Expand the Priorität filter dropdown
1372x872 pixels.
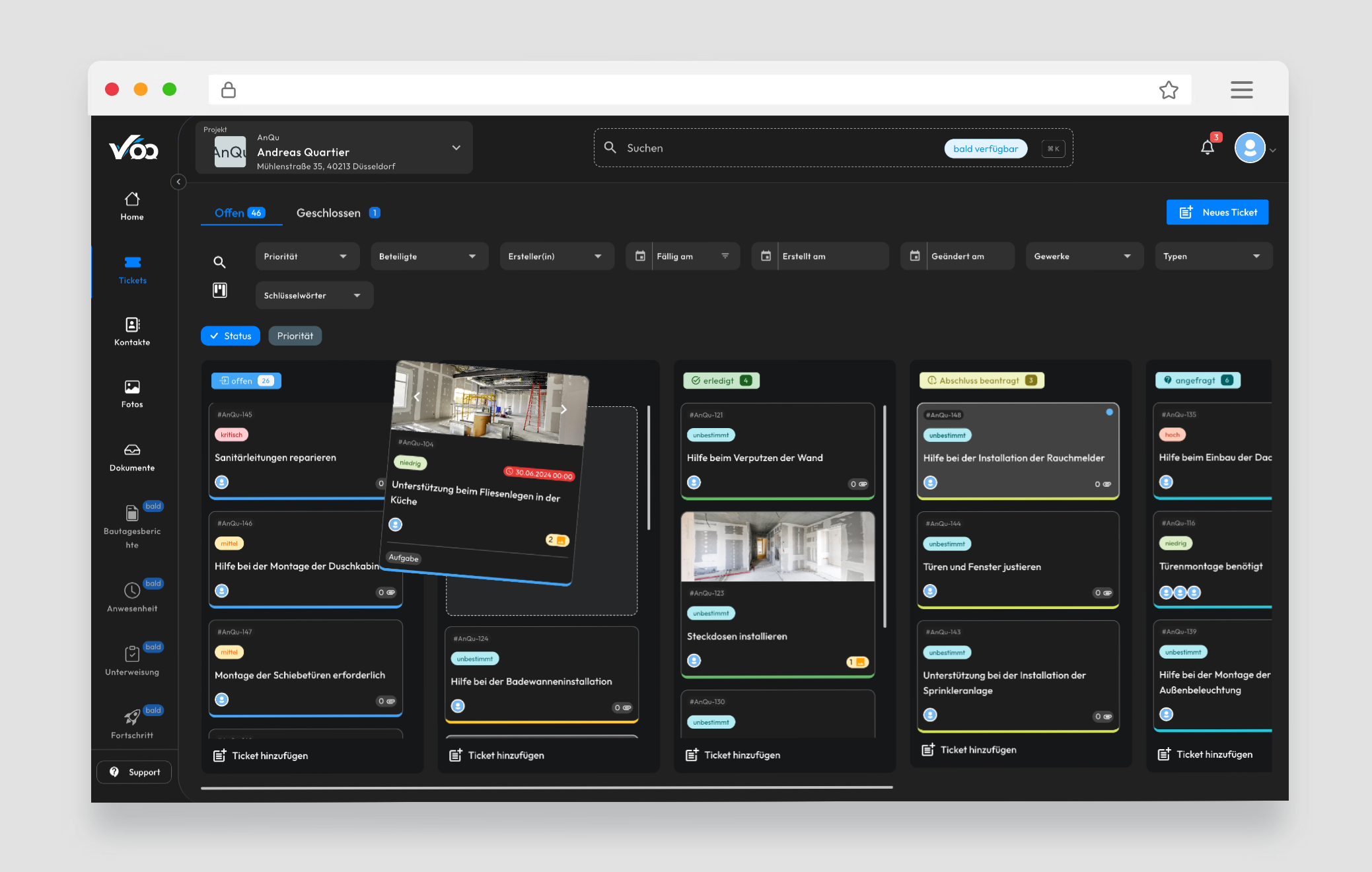point(307,256)
